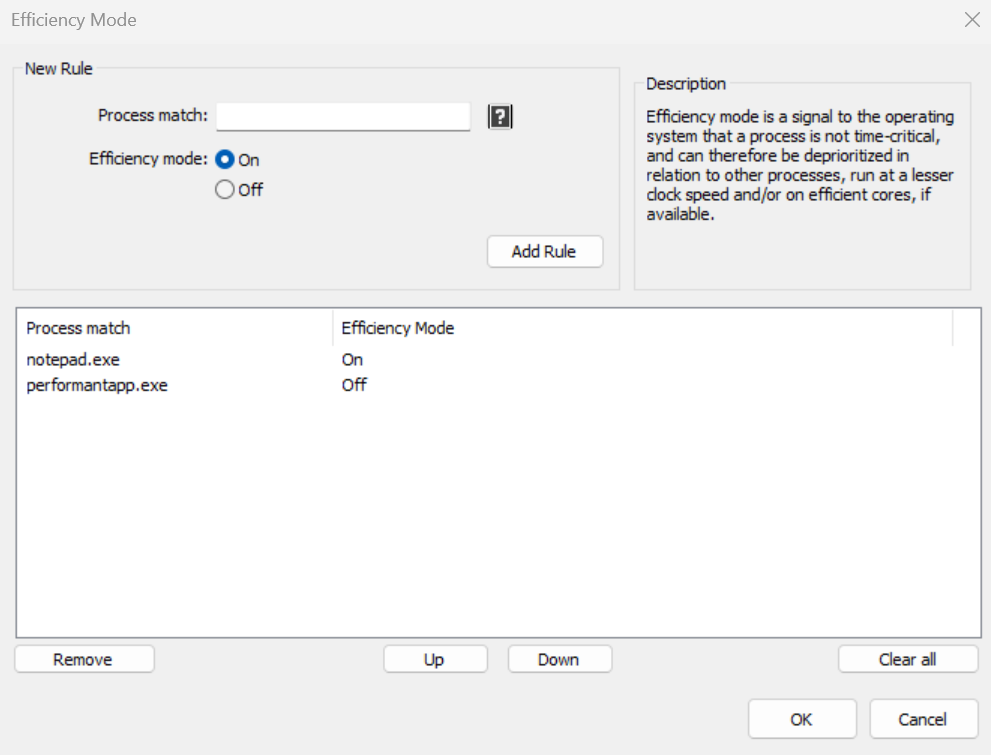The width and height of the screenshot is (991, 755).
Task: Click the Clear all button
Action: coord(908,659)
